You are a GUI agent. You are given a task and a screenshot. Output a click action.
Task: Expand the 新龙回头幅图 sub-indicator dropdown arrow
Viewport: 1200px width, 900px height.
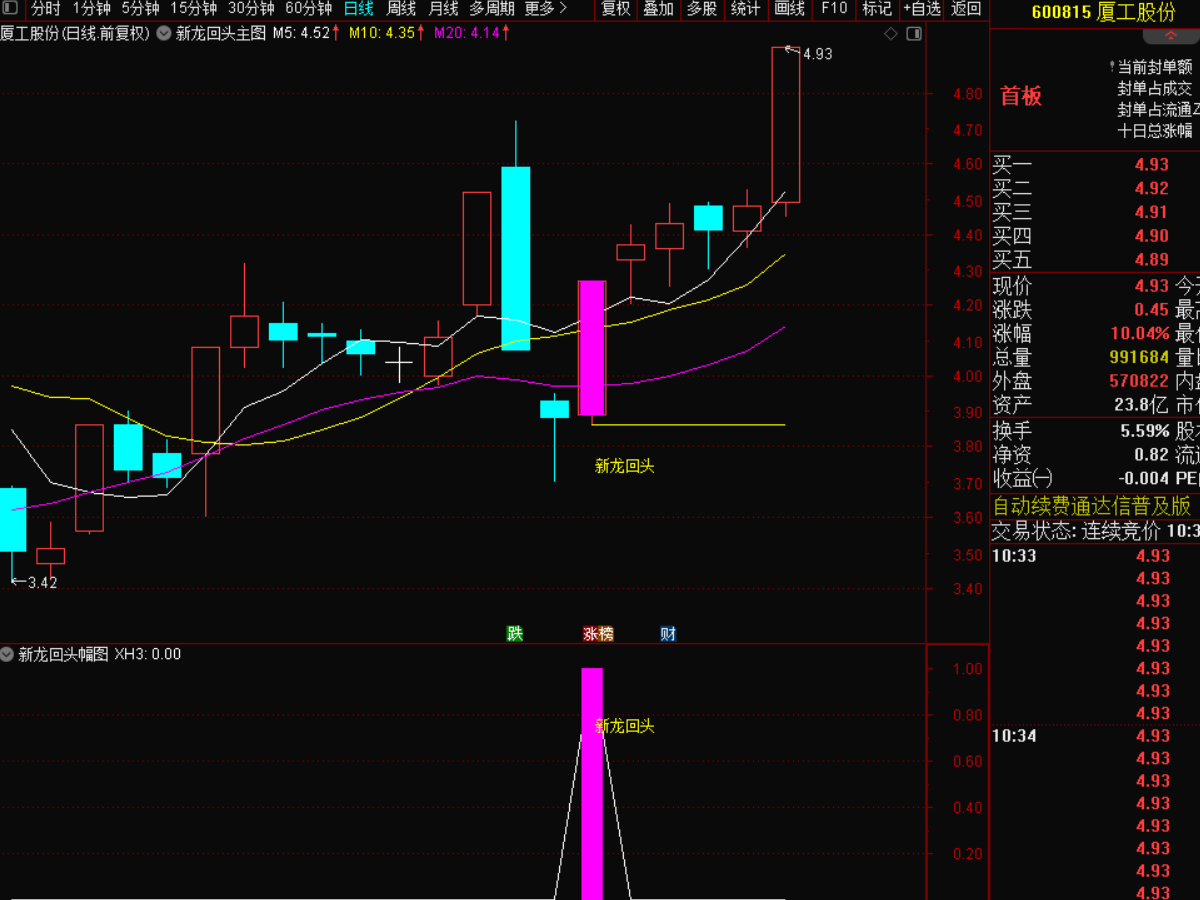[x=8, y=654]
